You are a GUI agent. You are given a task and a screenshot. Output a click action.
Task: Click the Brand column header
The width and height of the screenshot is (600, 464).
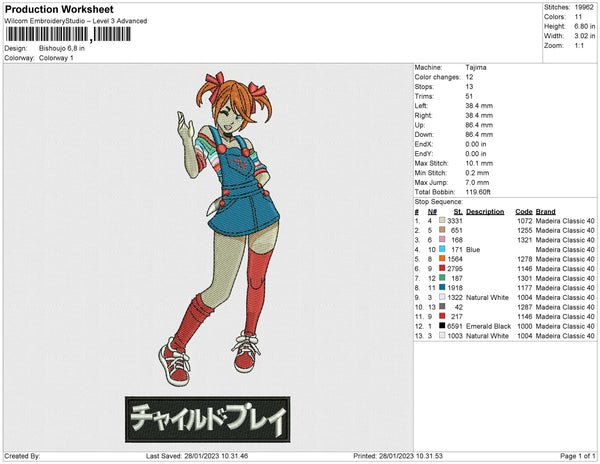(x=545, y=212)
